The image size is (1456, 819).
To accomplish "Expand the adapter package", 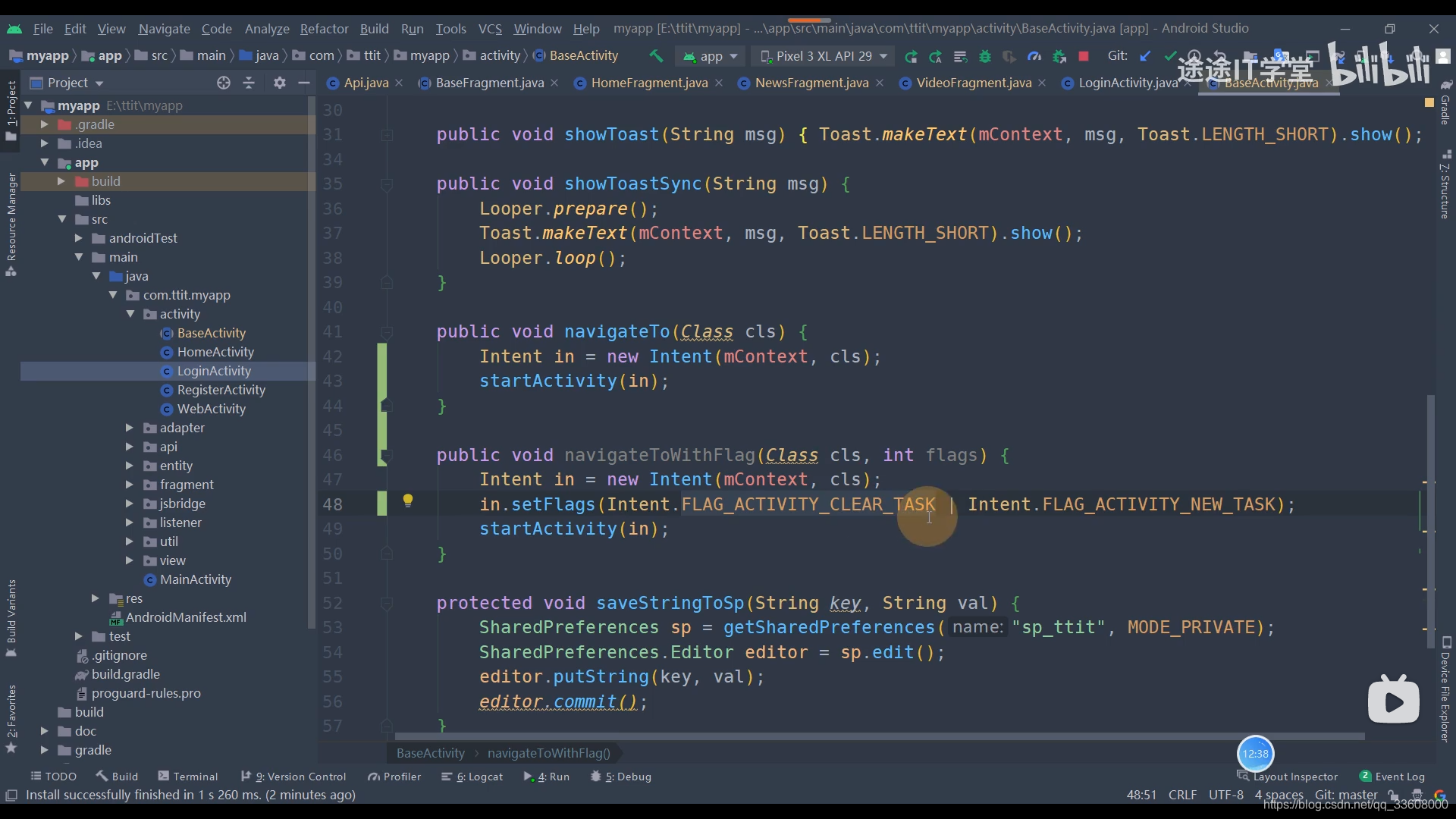I will coord(129,428).
